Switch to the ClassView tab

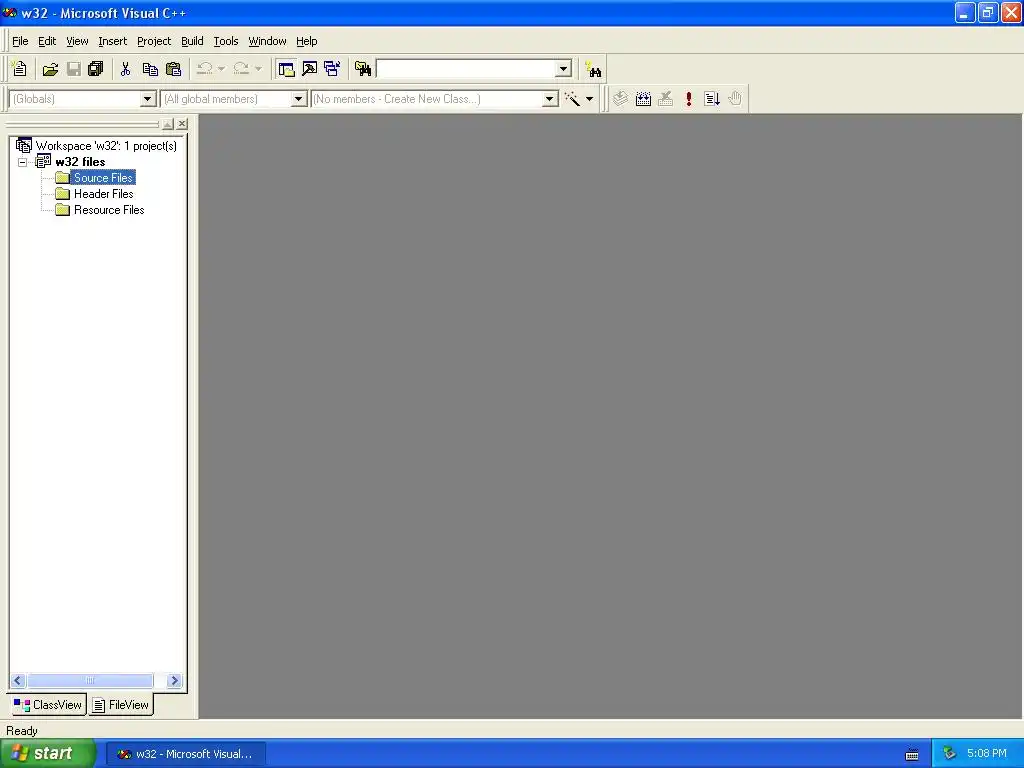tap(48, 705)
